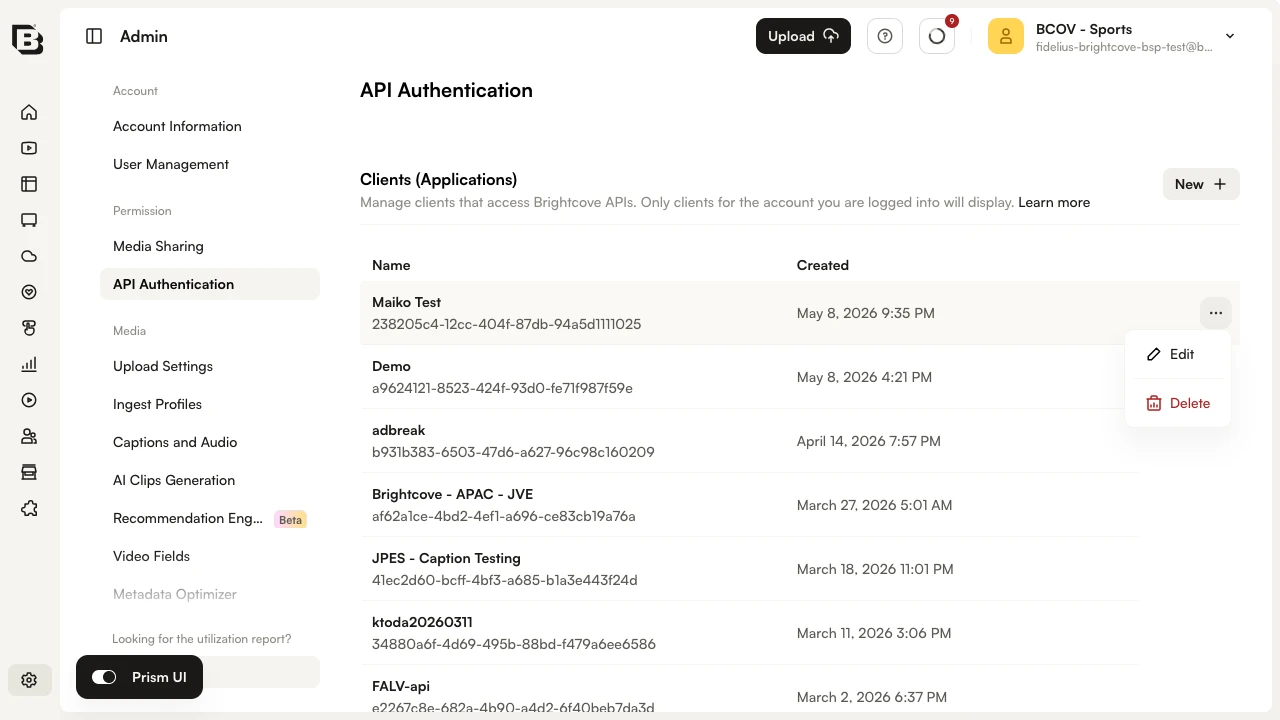This screenshot has height=720, width=1280.
Task: Open the users icon in the left rail
Action: point(29,436)
